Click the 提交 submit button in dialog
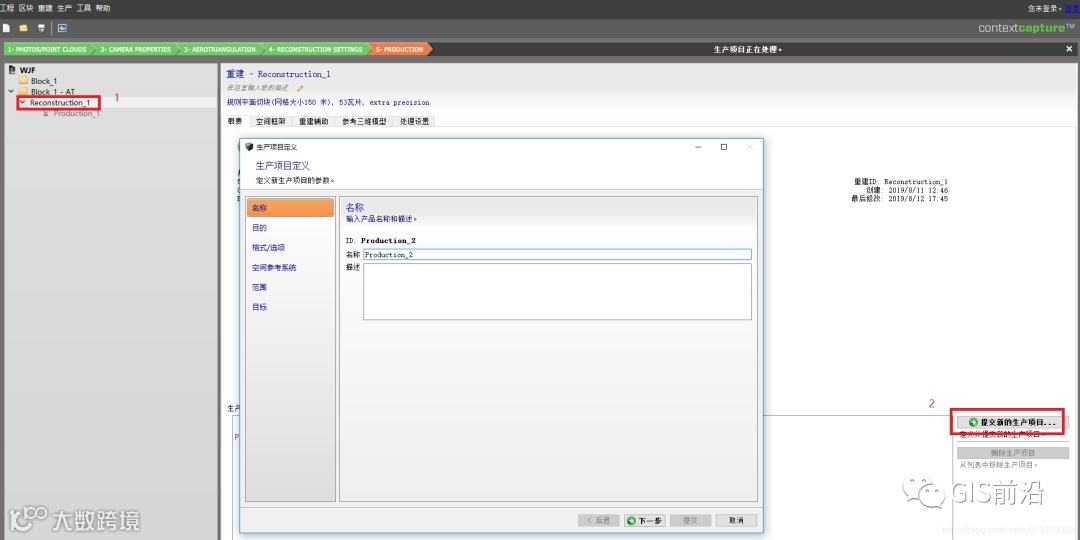The width and height of the screenshot is (1080, 540). coord(690,521)
